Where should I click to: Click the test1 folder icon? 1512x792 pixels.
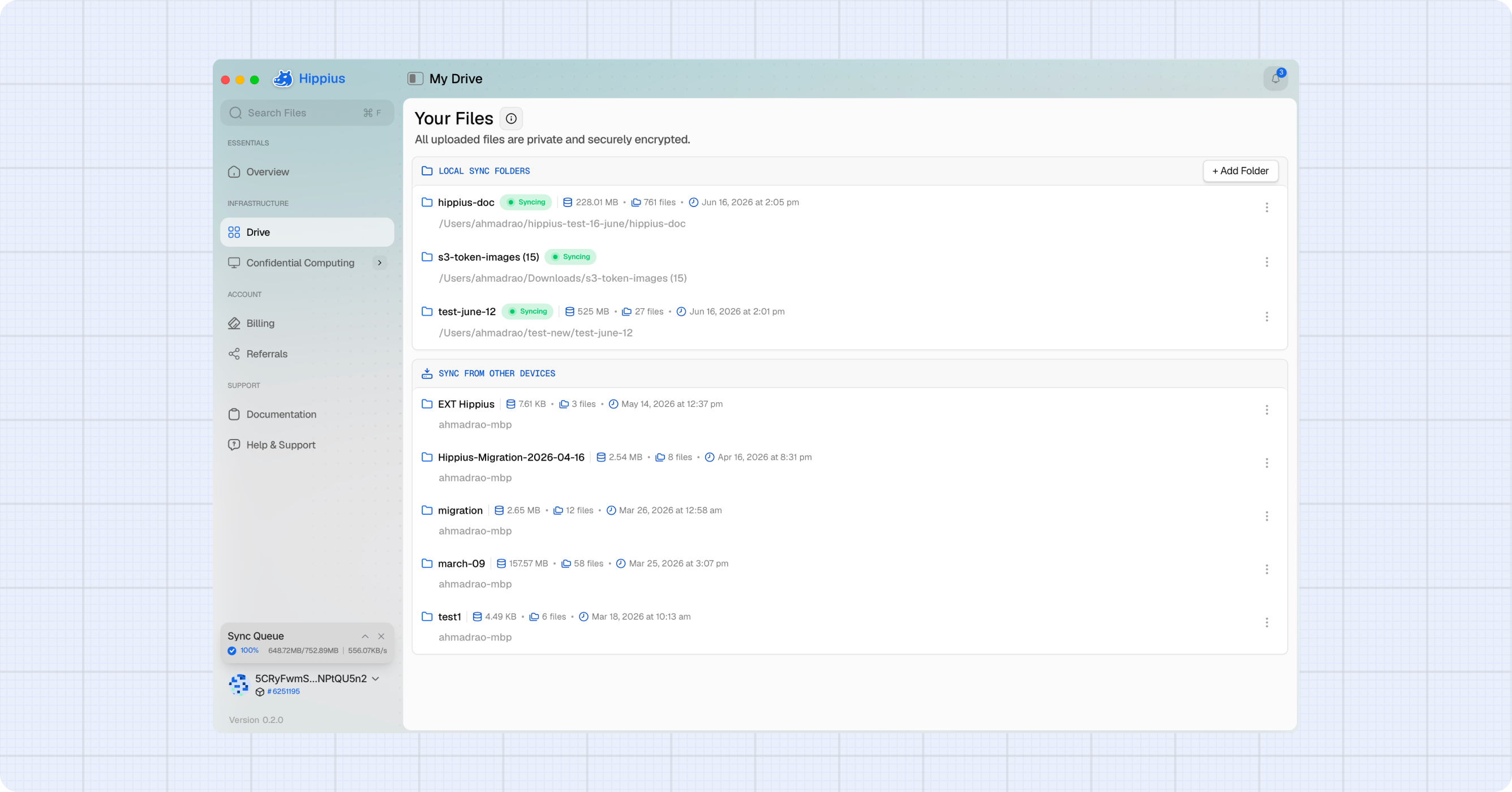coord(427,617)
